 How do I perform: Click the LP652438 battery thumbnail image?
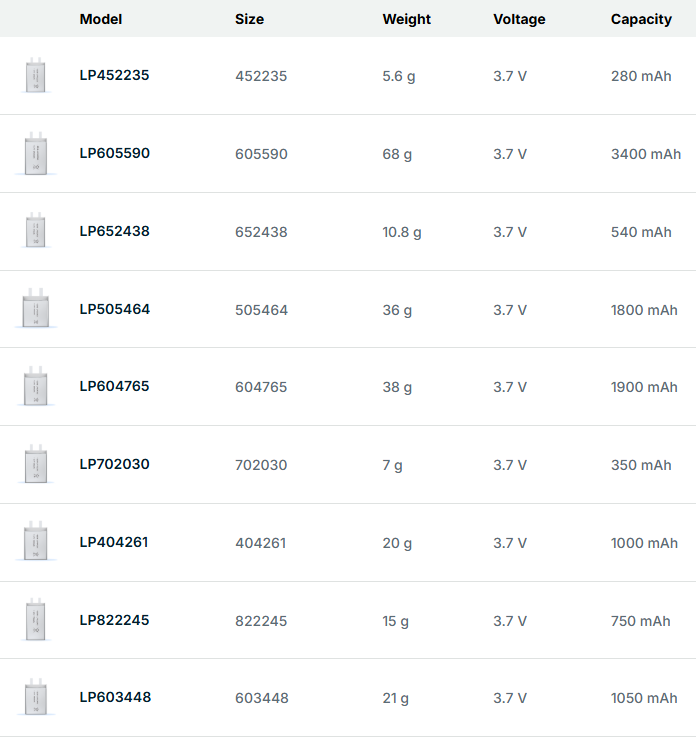36,232
